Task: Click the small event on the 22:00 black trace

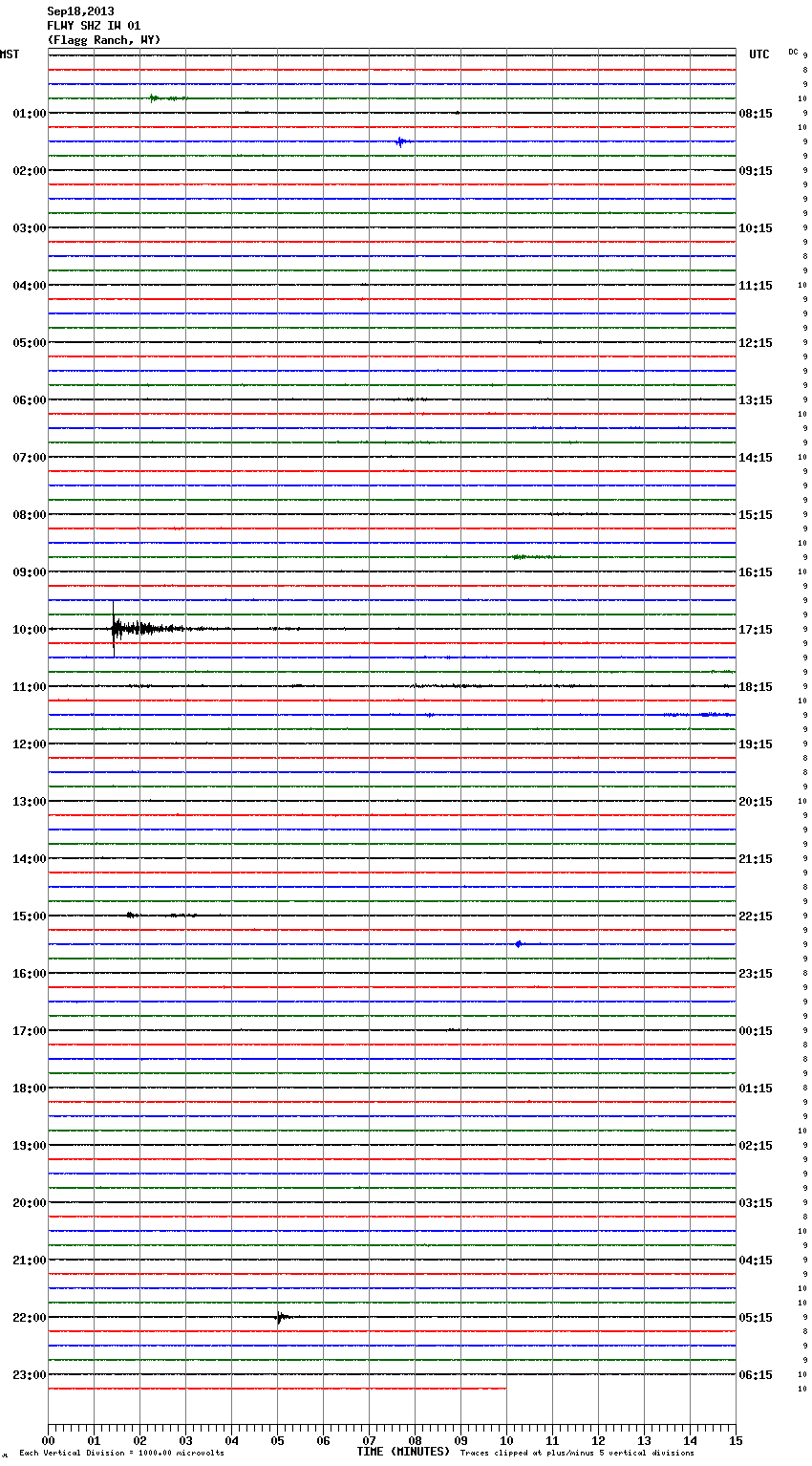Action: click(x=280, y=1317)
